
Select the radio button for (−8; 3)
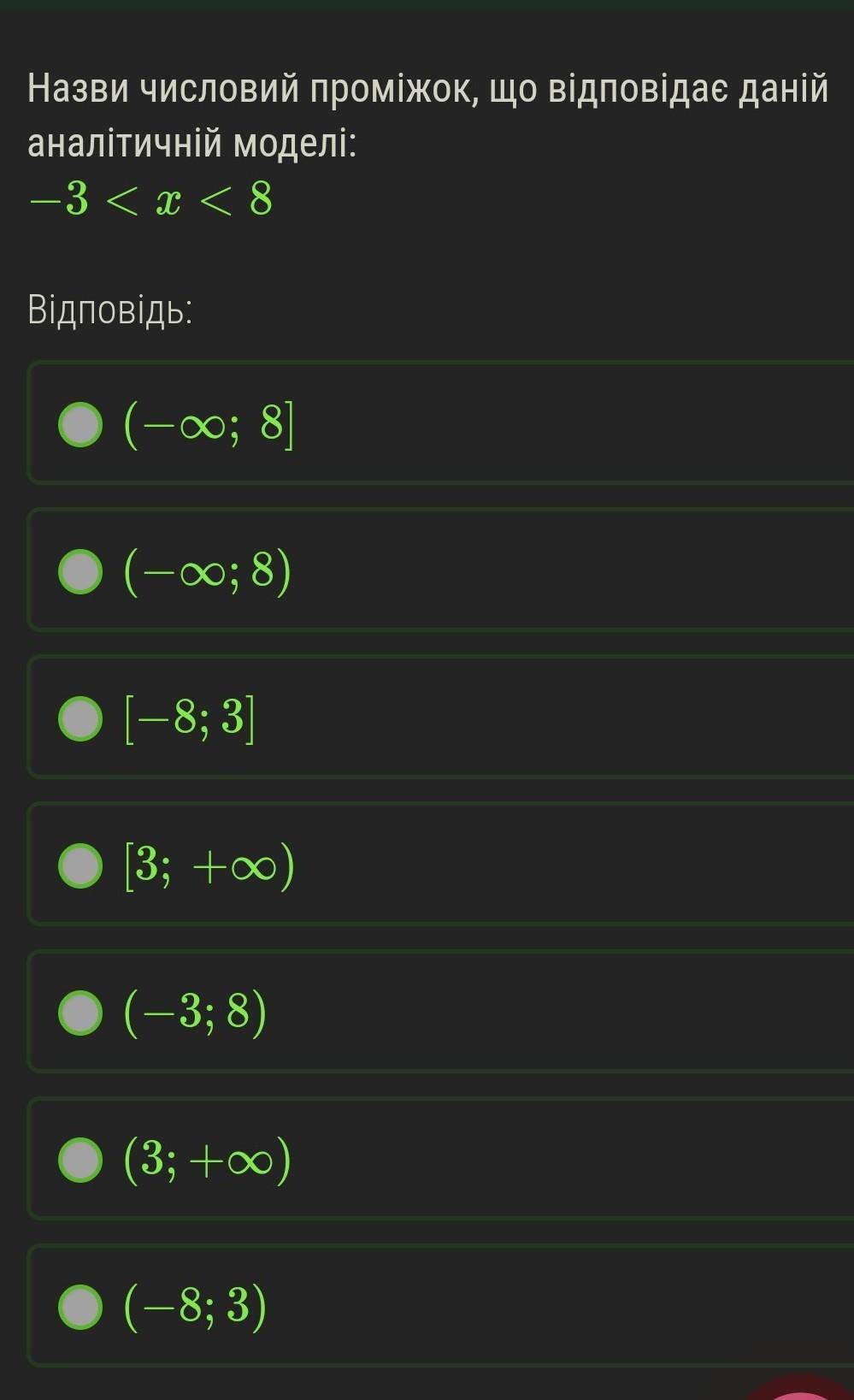[80, 1308]
